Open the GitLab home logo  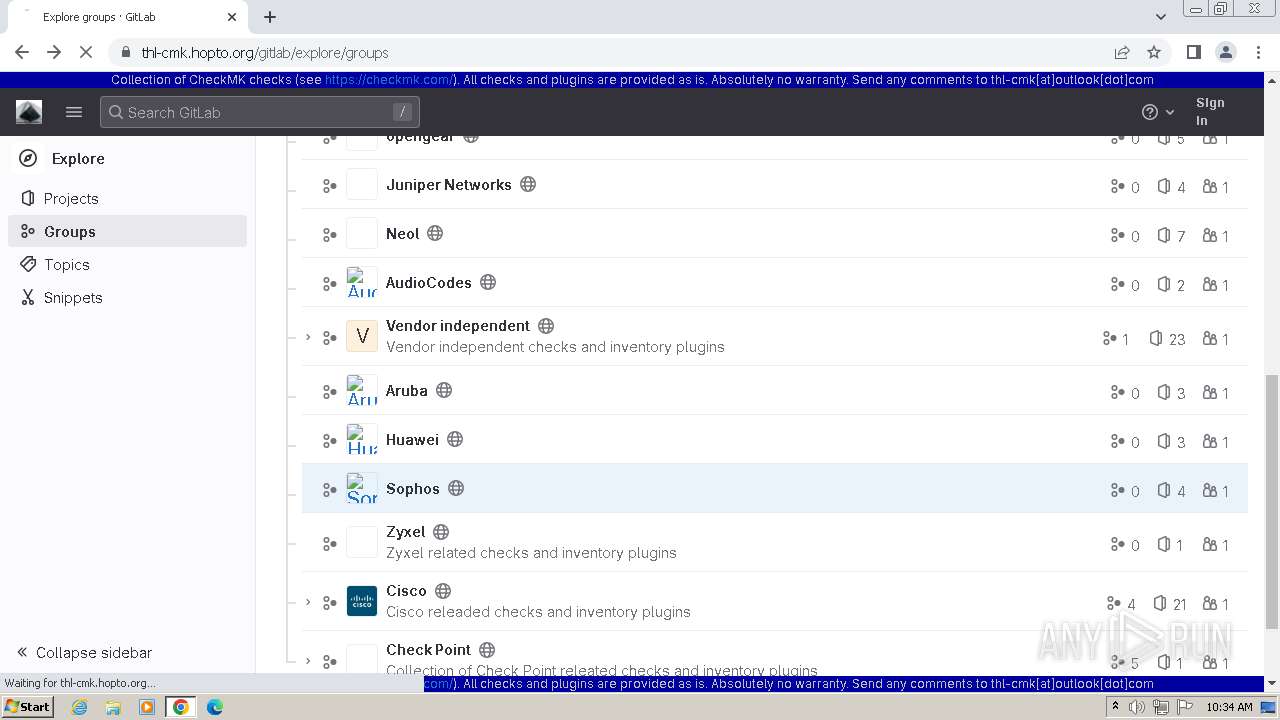29,112
